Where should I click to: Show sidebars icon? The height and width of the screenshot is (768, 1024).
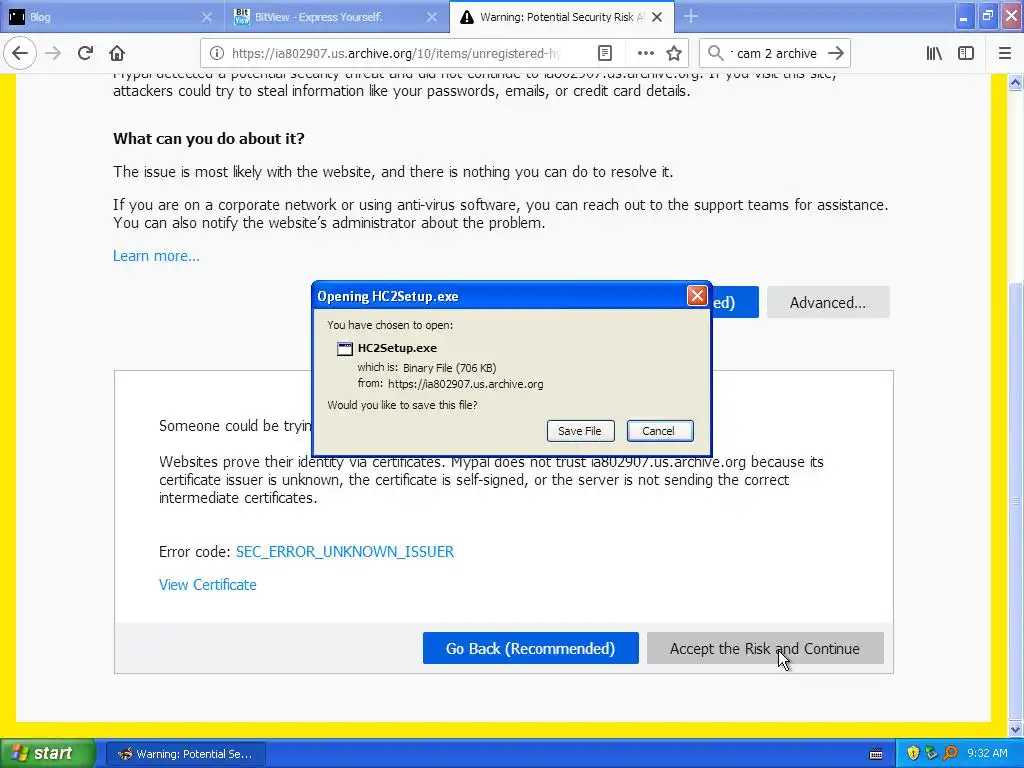966,53
